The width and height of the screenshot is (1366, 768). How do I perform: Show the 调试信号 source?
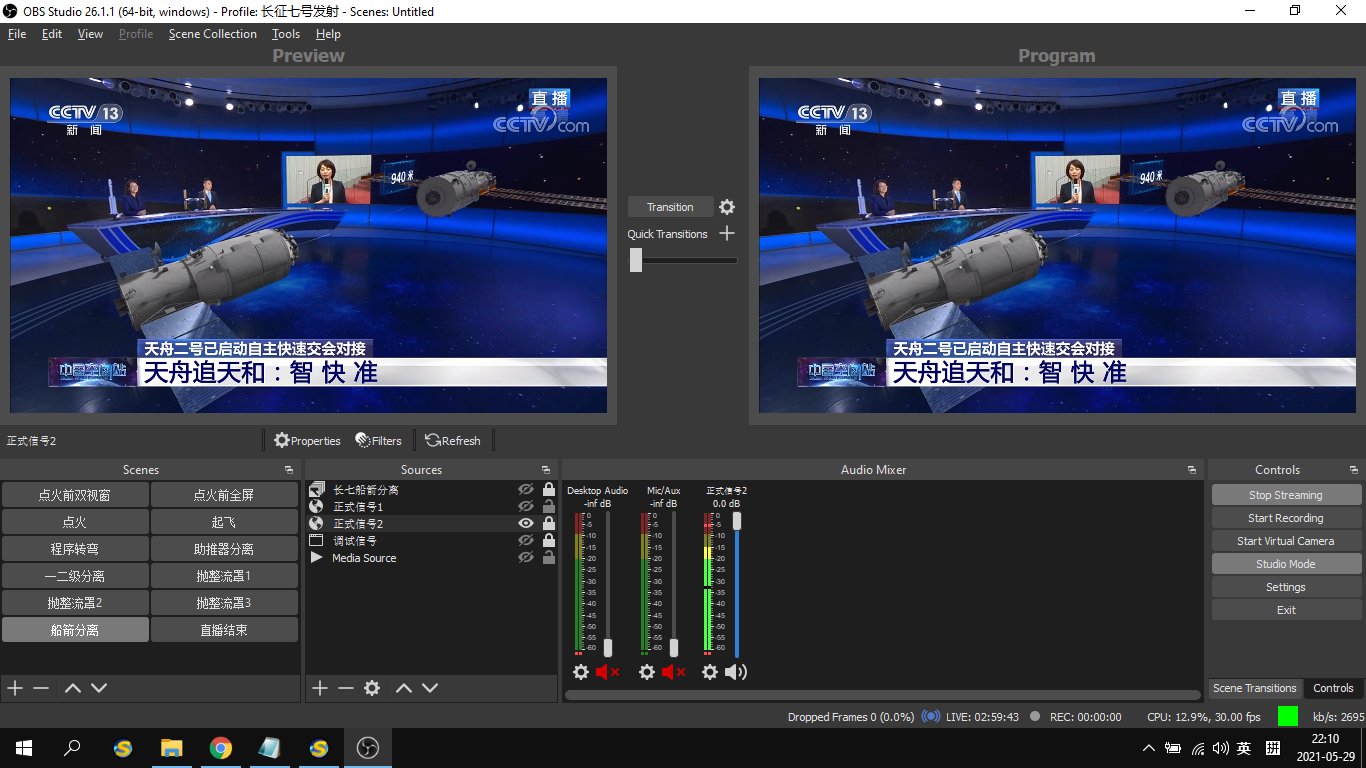coord(526,541)
